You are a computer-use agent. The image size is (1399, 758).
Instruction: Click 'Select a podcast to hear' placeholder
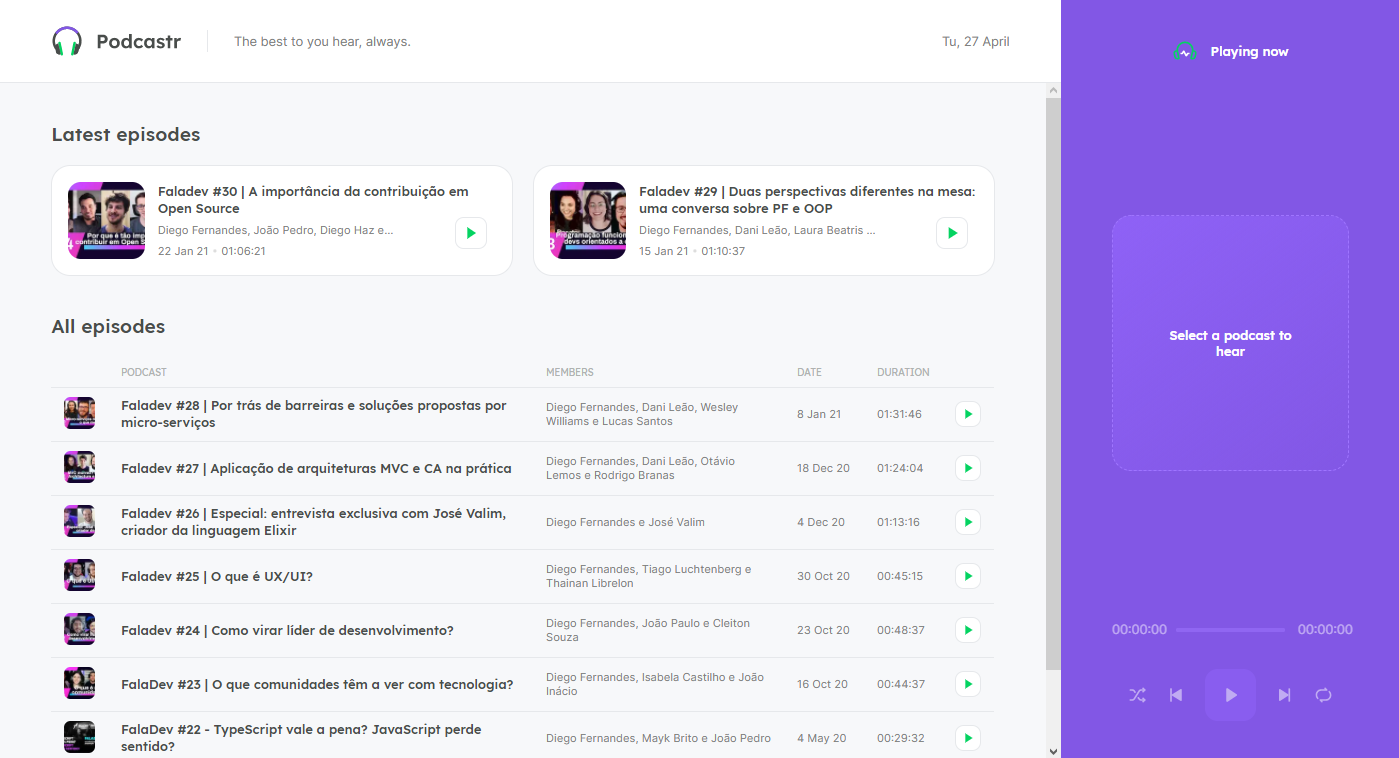1230,343
